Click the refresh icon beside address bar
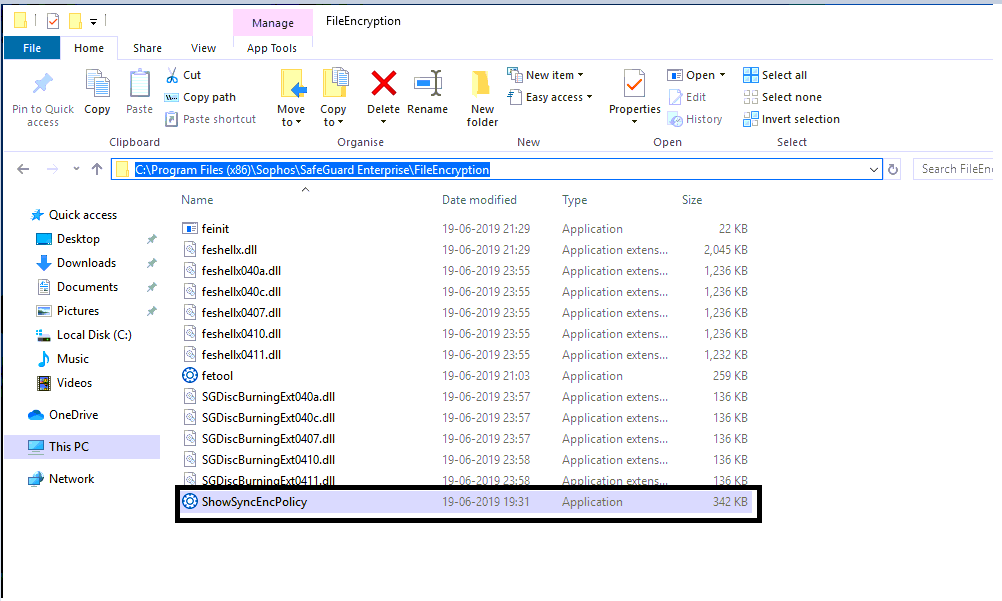1002x601 pixels. [x=893, y=170]
